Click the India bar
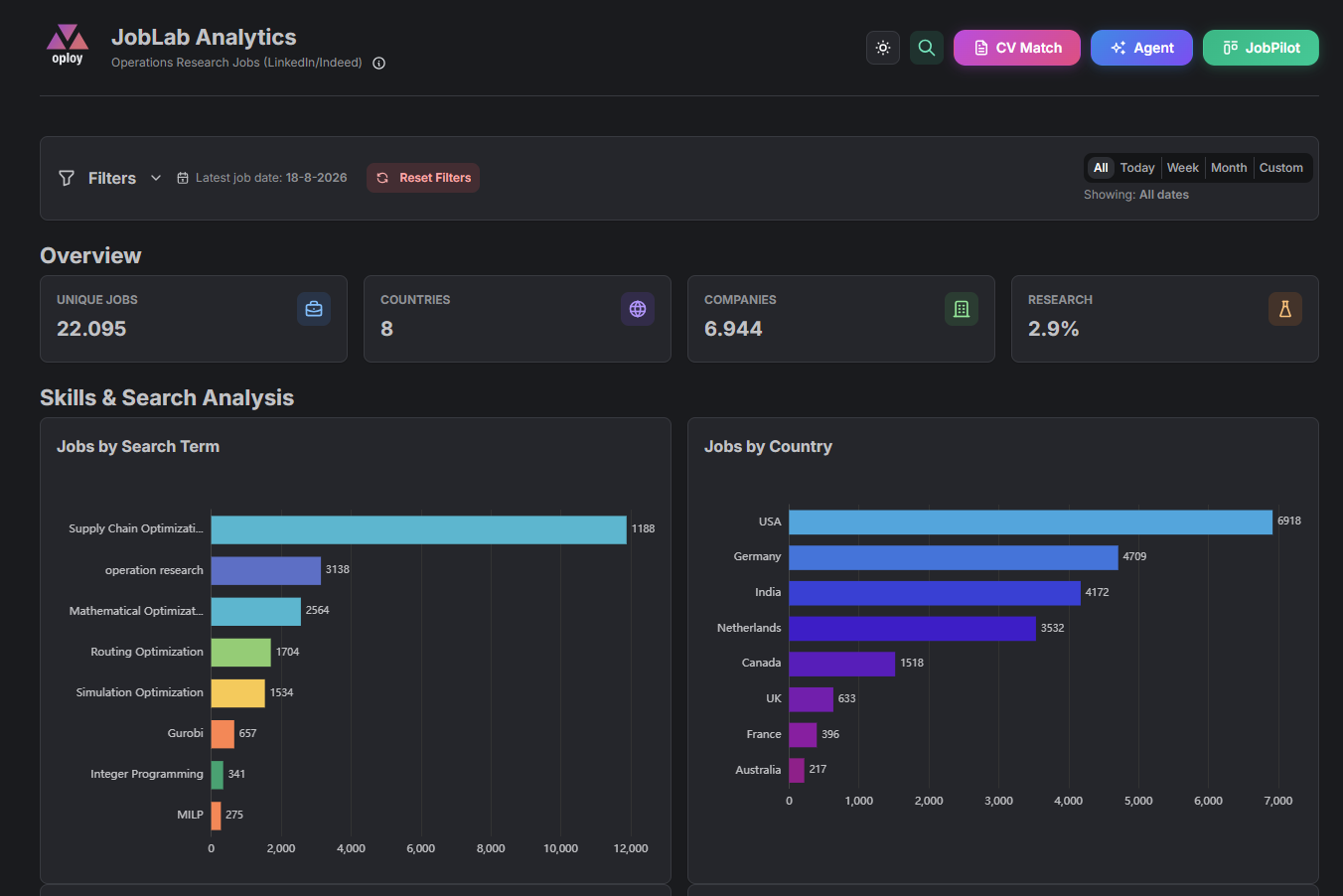The image size is (1343, 896). coord(935,593)
